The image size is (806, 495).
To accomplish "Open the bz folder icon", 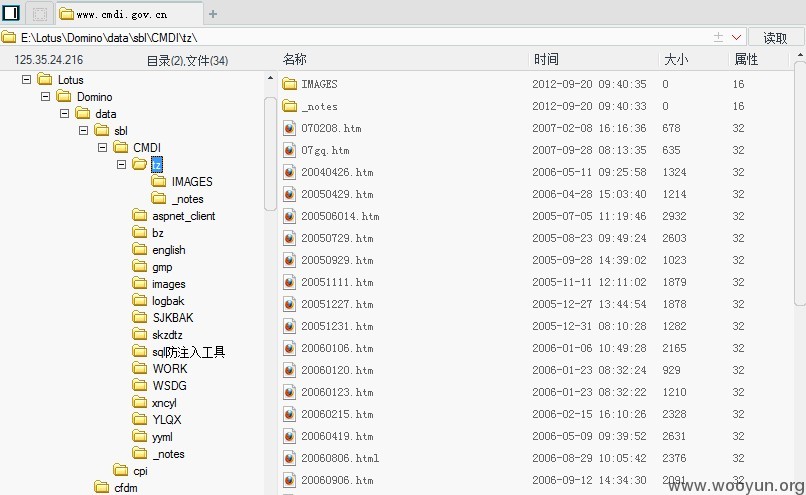I will point(139,232).
